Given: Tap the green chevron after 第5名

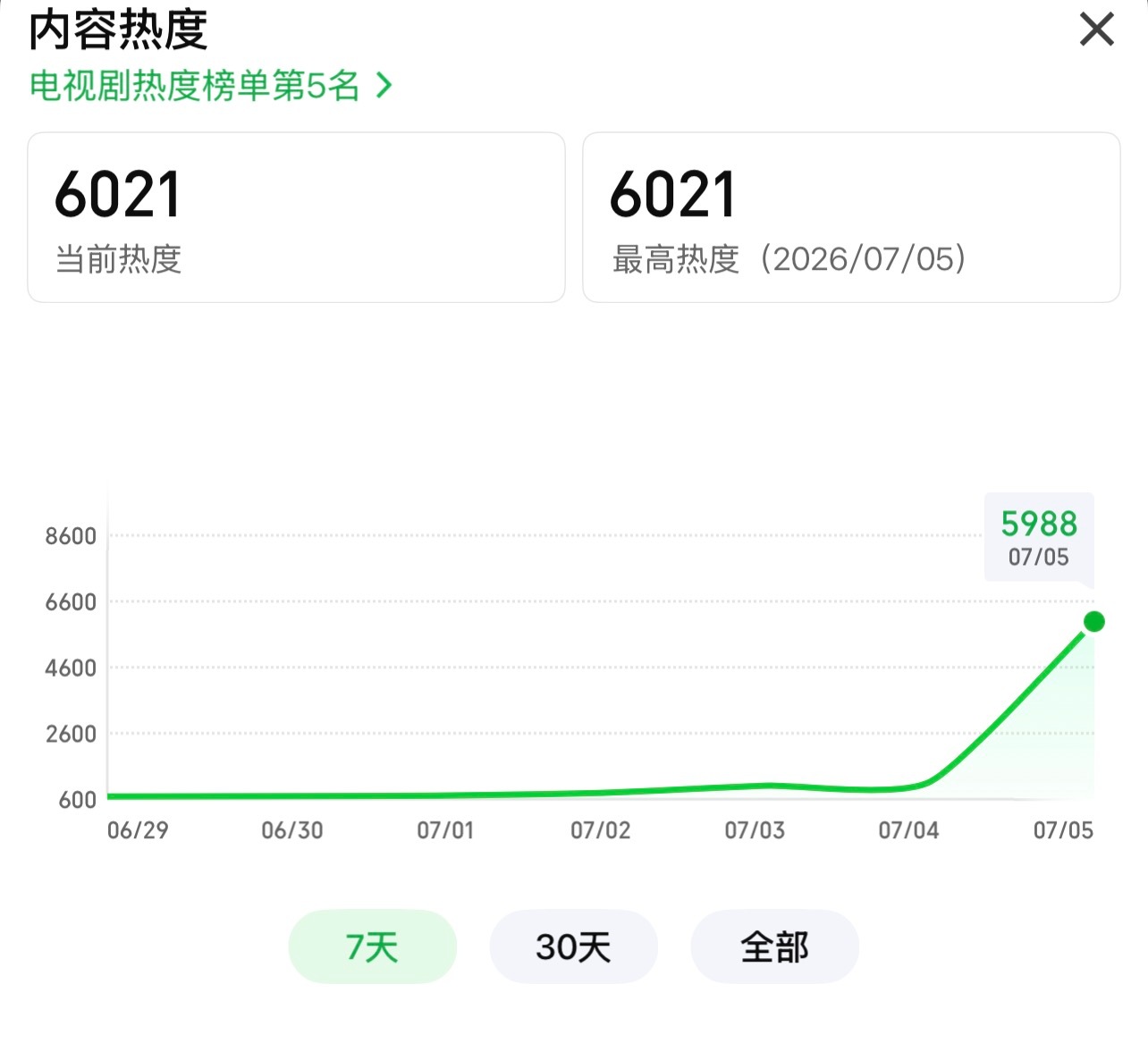Looking at the screenshot, I should [x=384, y=86].
